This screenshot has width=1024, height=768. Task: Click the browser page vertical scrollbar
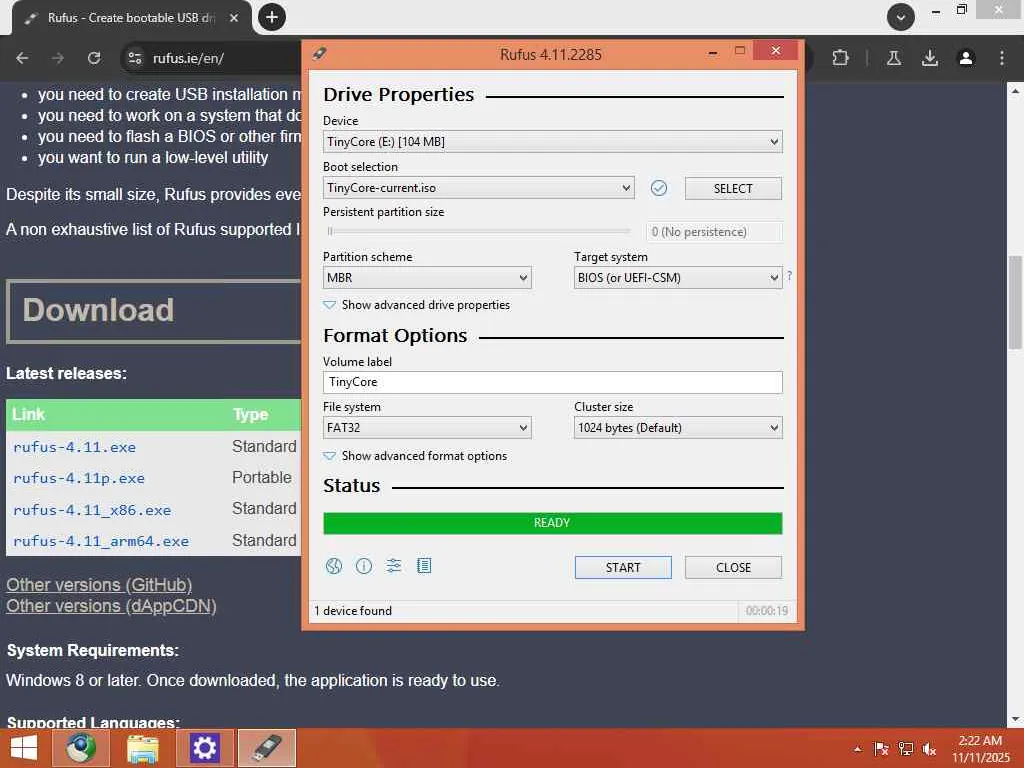[x=1016, y=302]
